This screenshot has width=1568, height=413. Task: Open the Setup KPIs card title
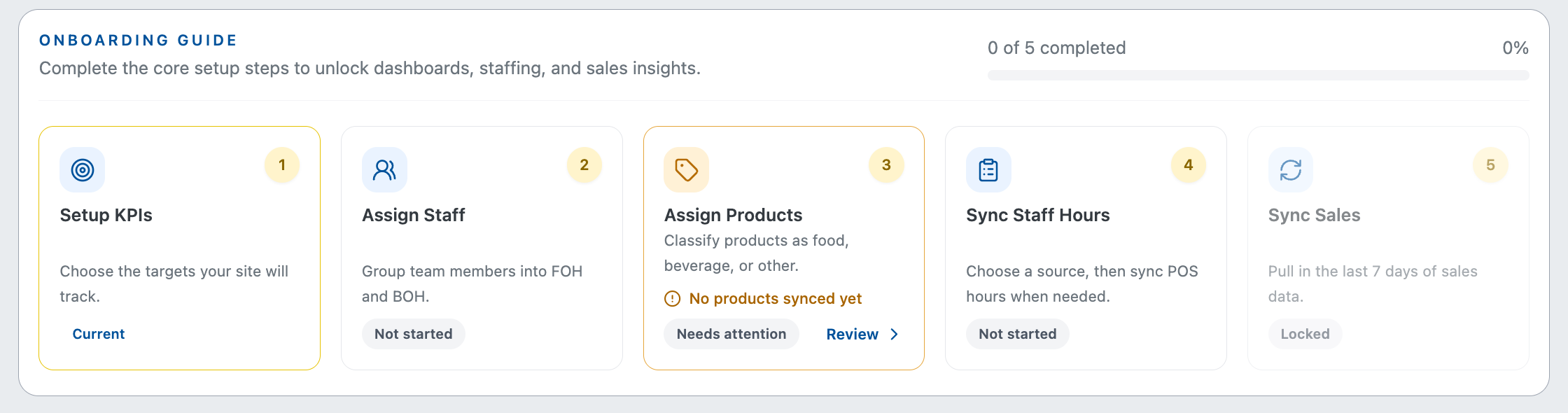(x=106, y=216)
